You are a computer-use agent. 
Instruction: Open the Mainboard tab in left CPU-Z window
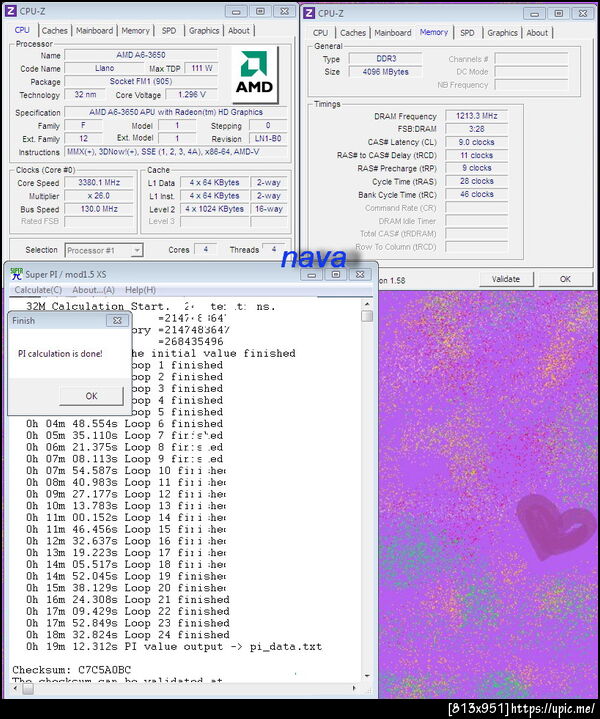94,31
